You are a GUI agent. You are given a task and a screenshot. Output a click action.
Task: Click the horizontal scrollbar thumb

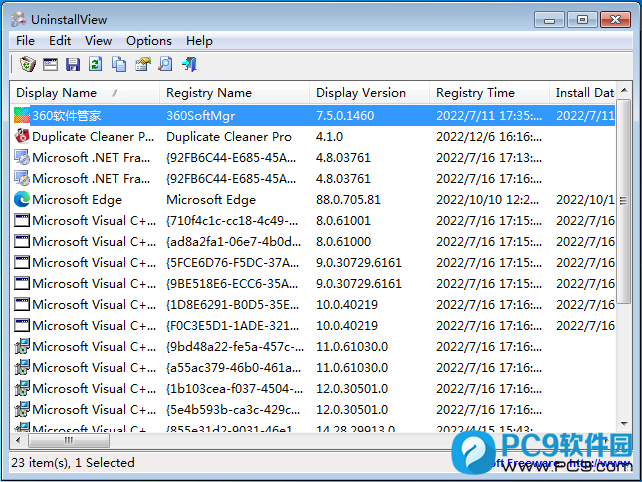click(69, 441)
